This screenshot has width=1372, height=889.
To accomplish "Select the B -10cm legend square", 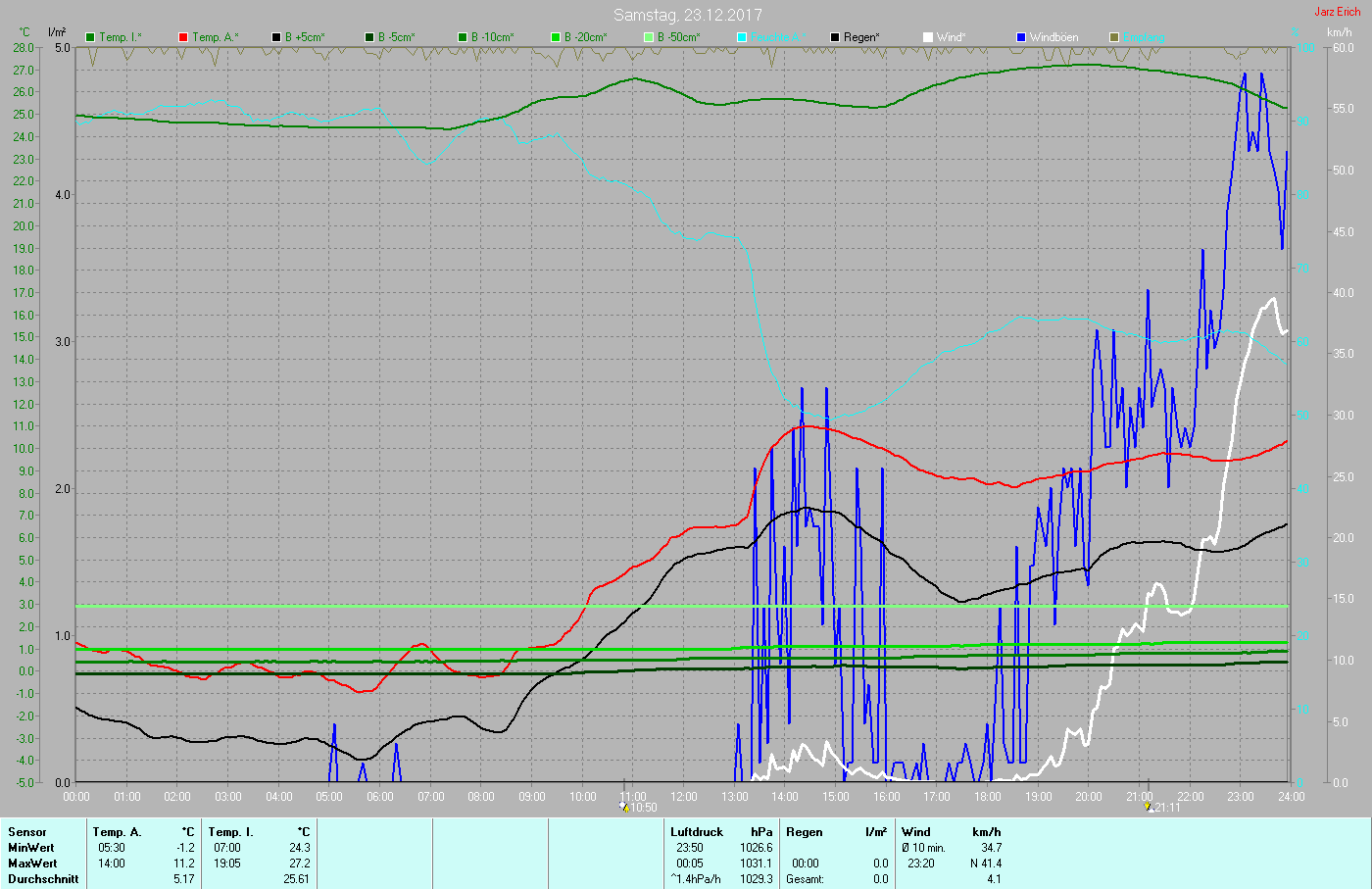I will pyautogui.click(x=463, y=37).
